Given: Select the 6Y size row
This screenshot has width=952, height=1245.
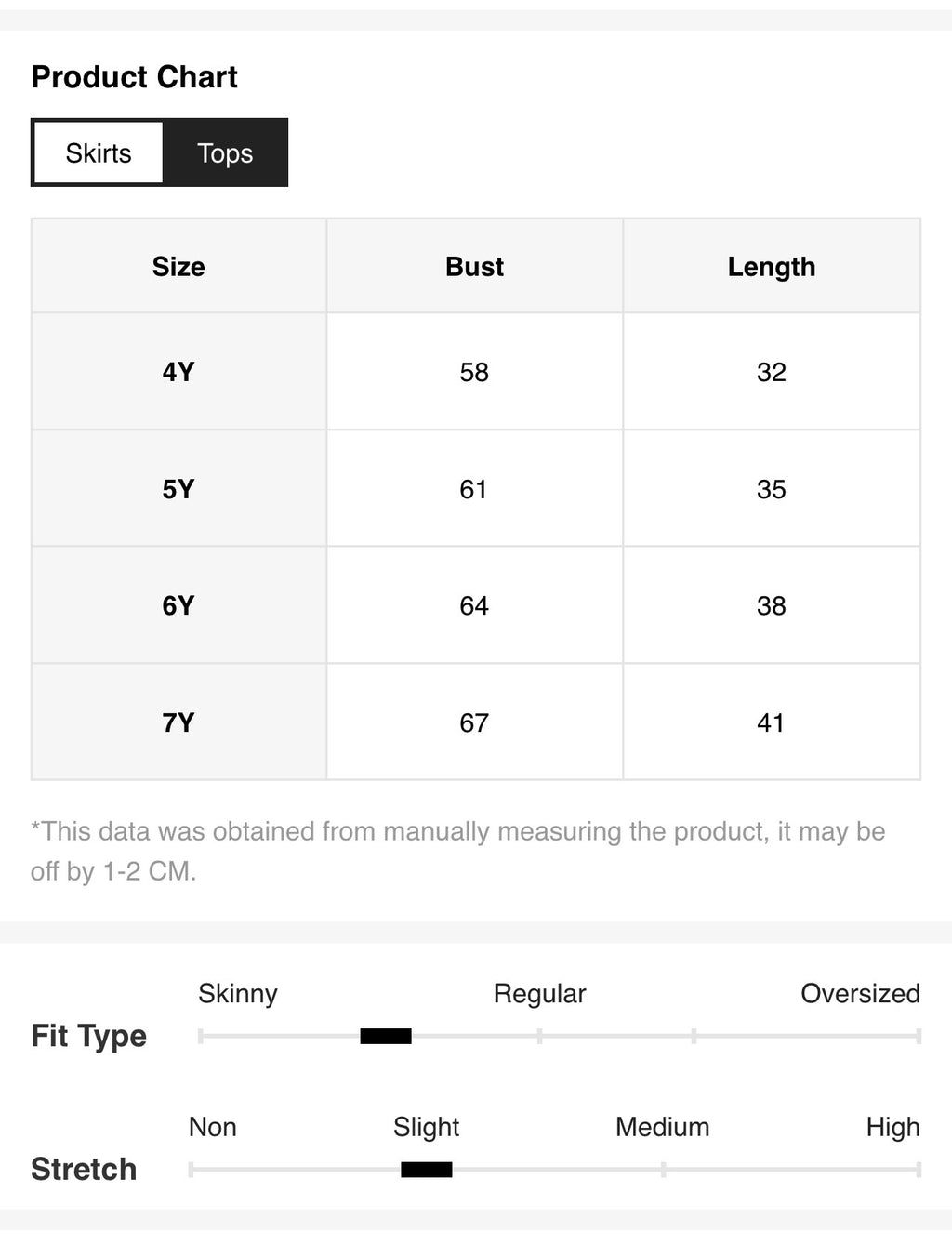Looking at the screenshot, I should coord(476,605).
